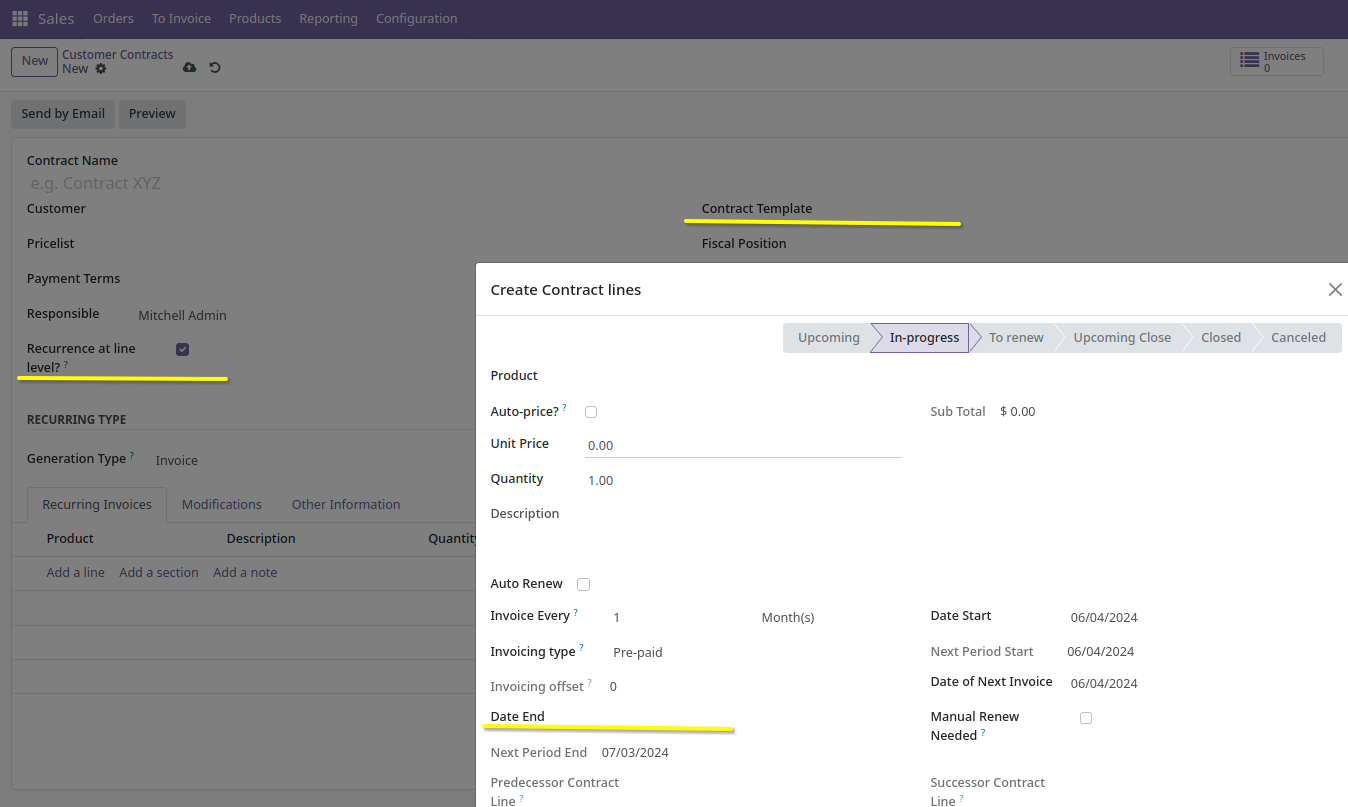Enable the Auto-price checkbox
Image resolution: width=1348 pixels, height=807 pixels.
[591, 412]
